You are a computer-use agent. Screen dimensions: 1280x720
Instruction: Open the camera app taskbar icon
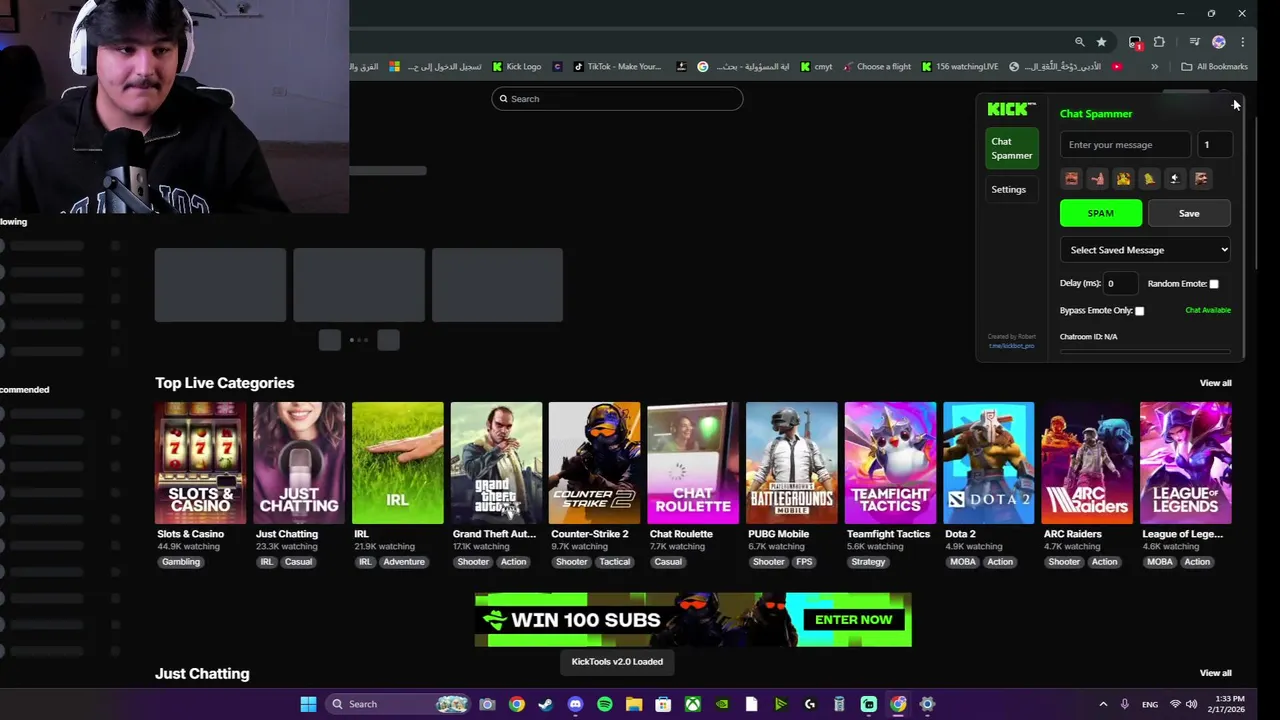[x=487, y=704]
